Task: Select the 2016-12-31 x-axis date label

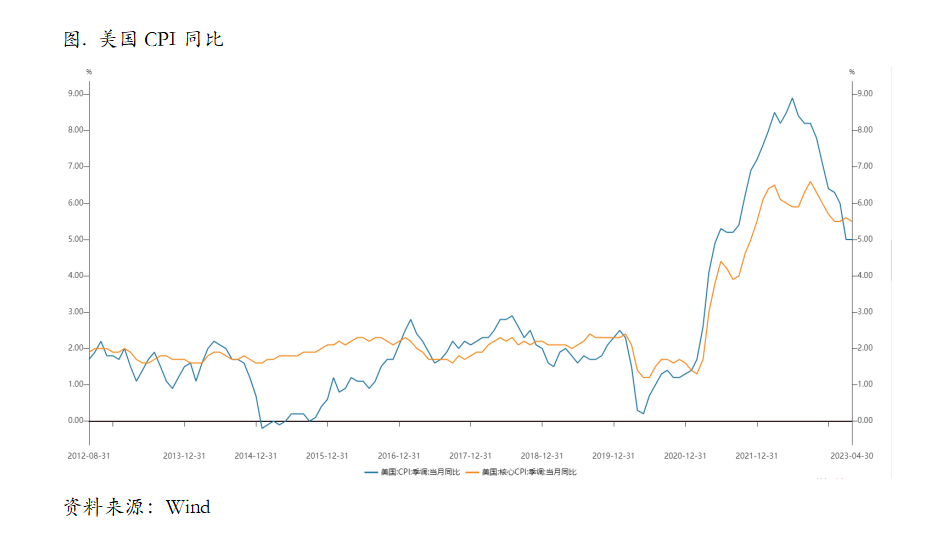Action: click(399, 456)
